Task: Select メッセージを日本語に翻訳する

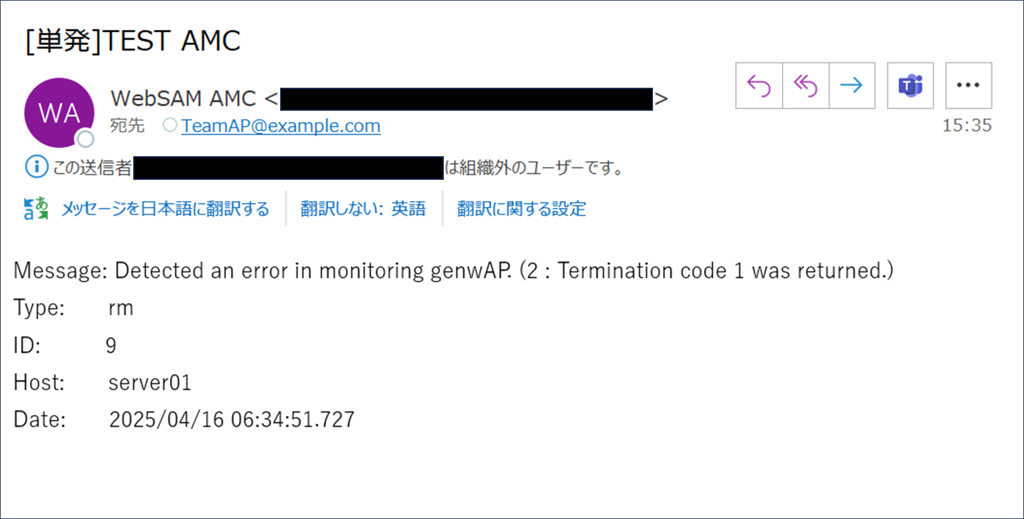Action: tap(165, 209)
